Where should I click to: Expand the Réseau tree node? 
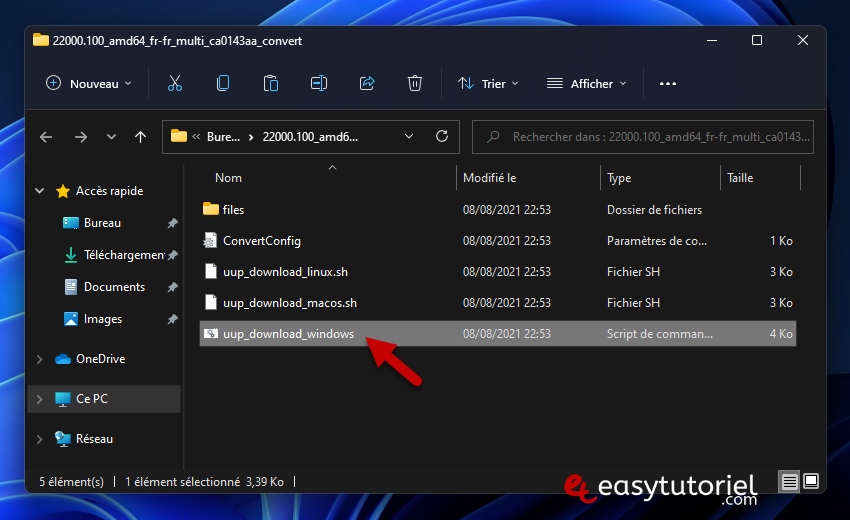pos(40,439)
